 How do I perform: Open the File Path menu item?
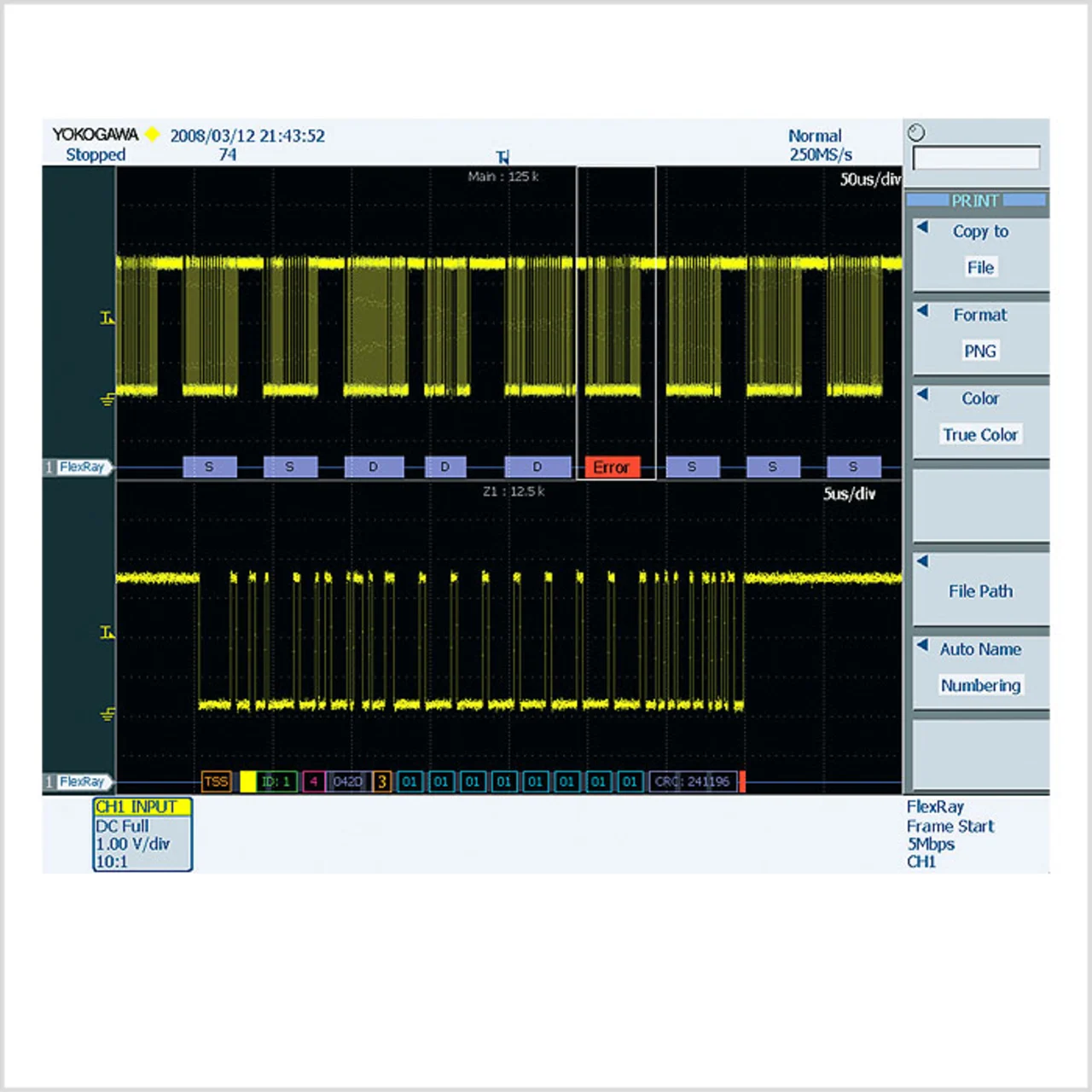point(980,590)
